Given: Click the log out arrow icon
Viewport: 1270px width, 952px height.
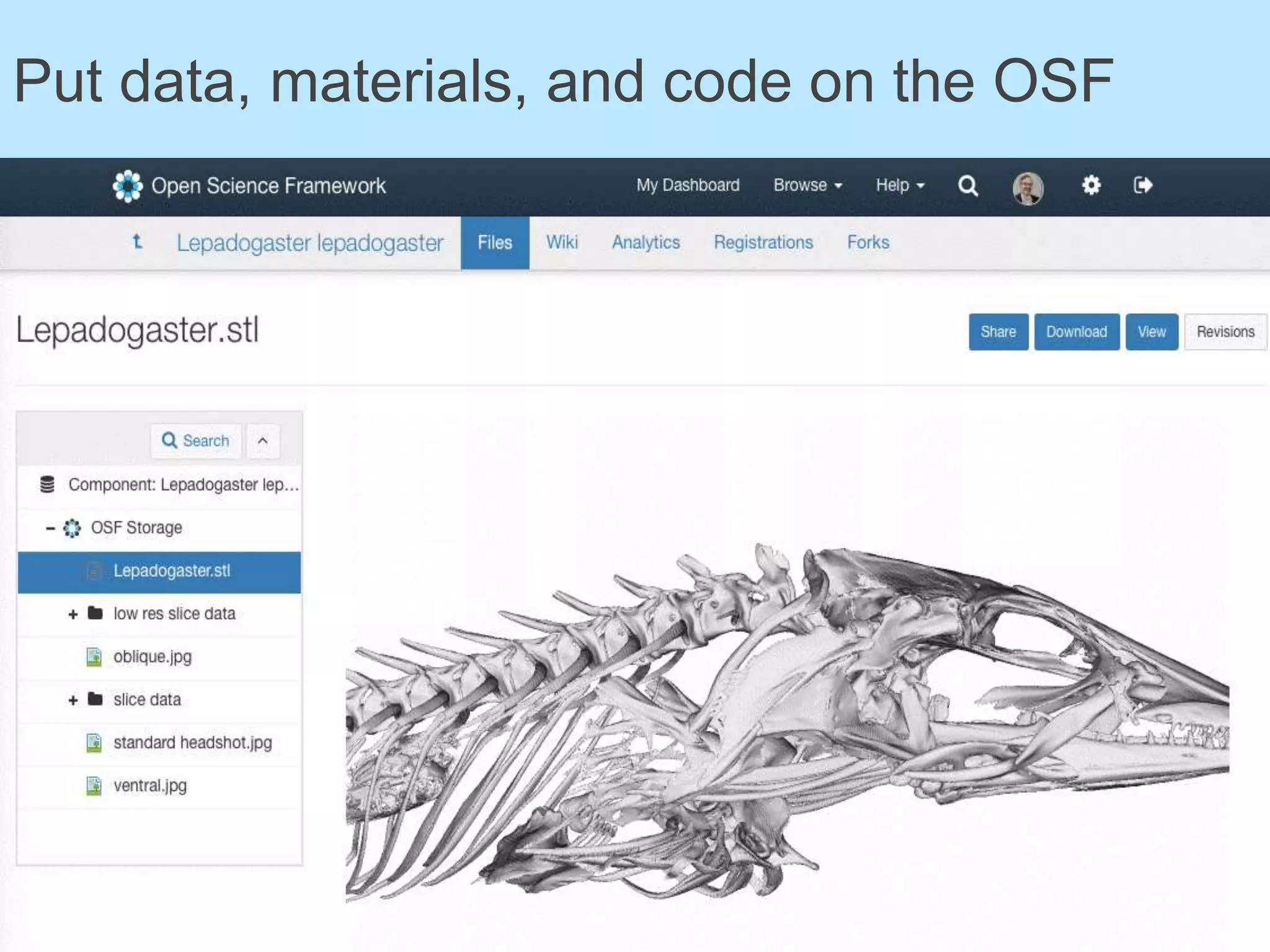Looking at the screenshot, I should [x=1142, y=185].
